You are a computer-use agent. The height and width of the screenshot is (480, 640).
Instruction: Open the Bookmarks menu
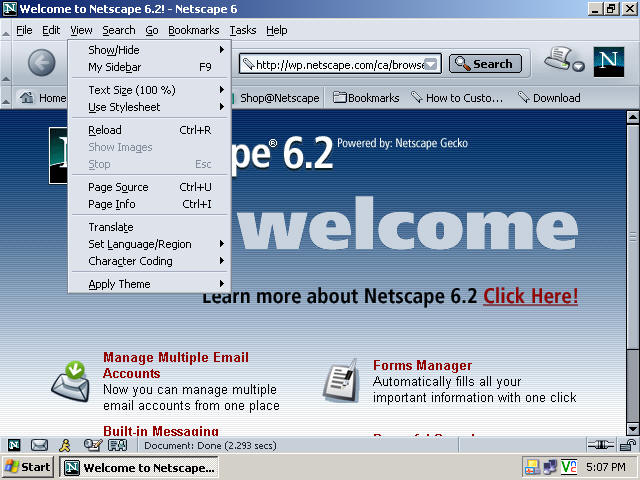[193, 30]
